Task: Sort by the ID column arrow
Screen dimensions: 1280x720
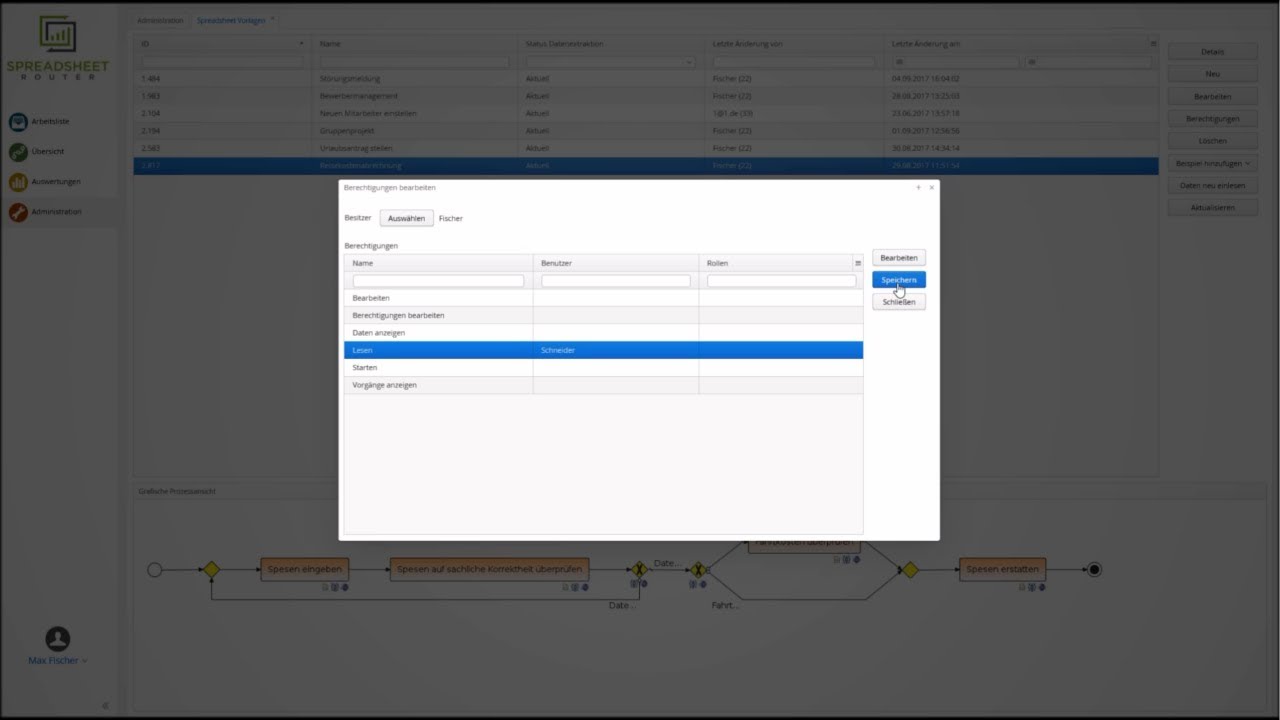Action: click(301, 44)
